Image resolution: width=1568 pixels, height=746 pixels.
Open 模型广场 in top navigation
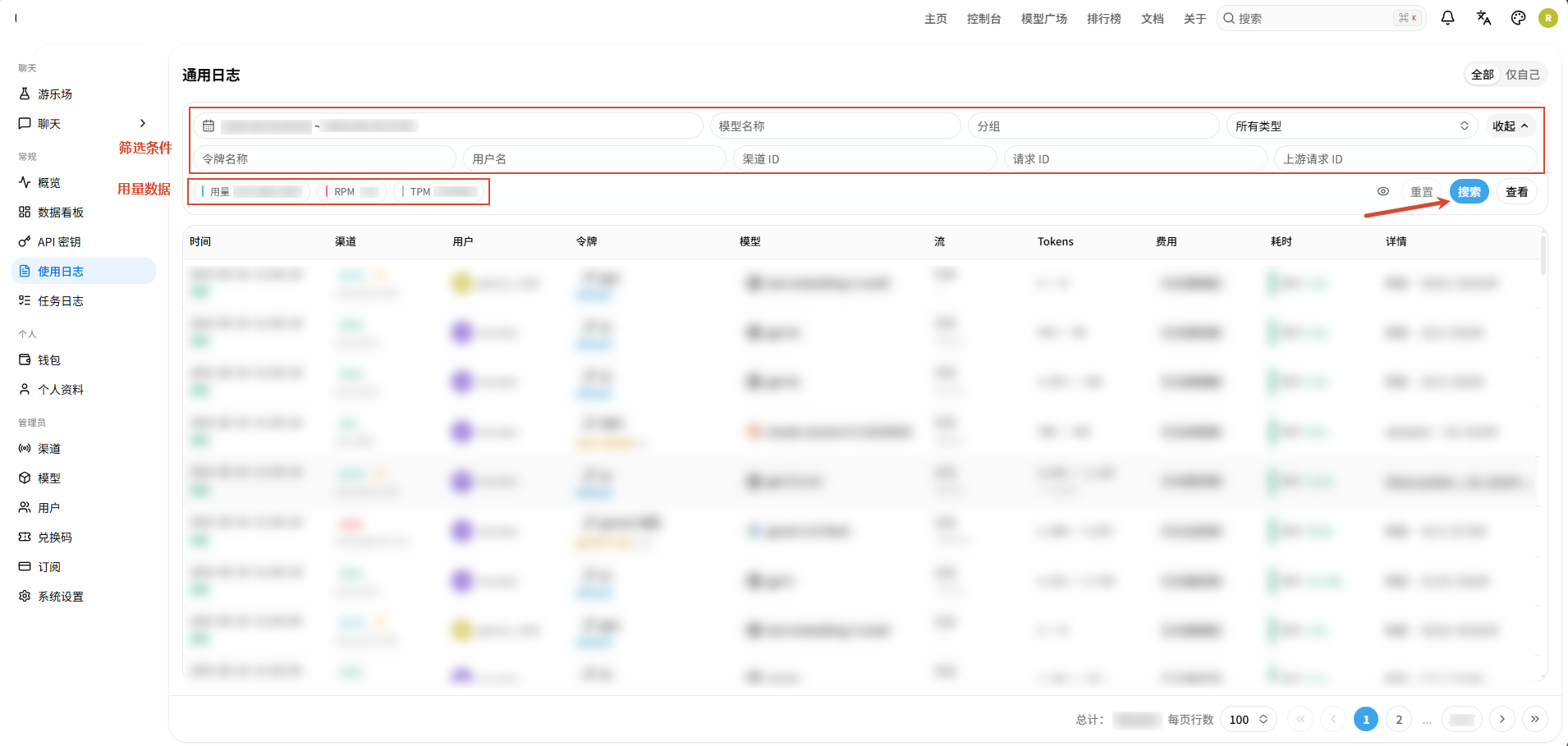point(1044,19)
